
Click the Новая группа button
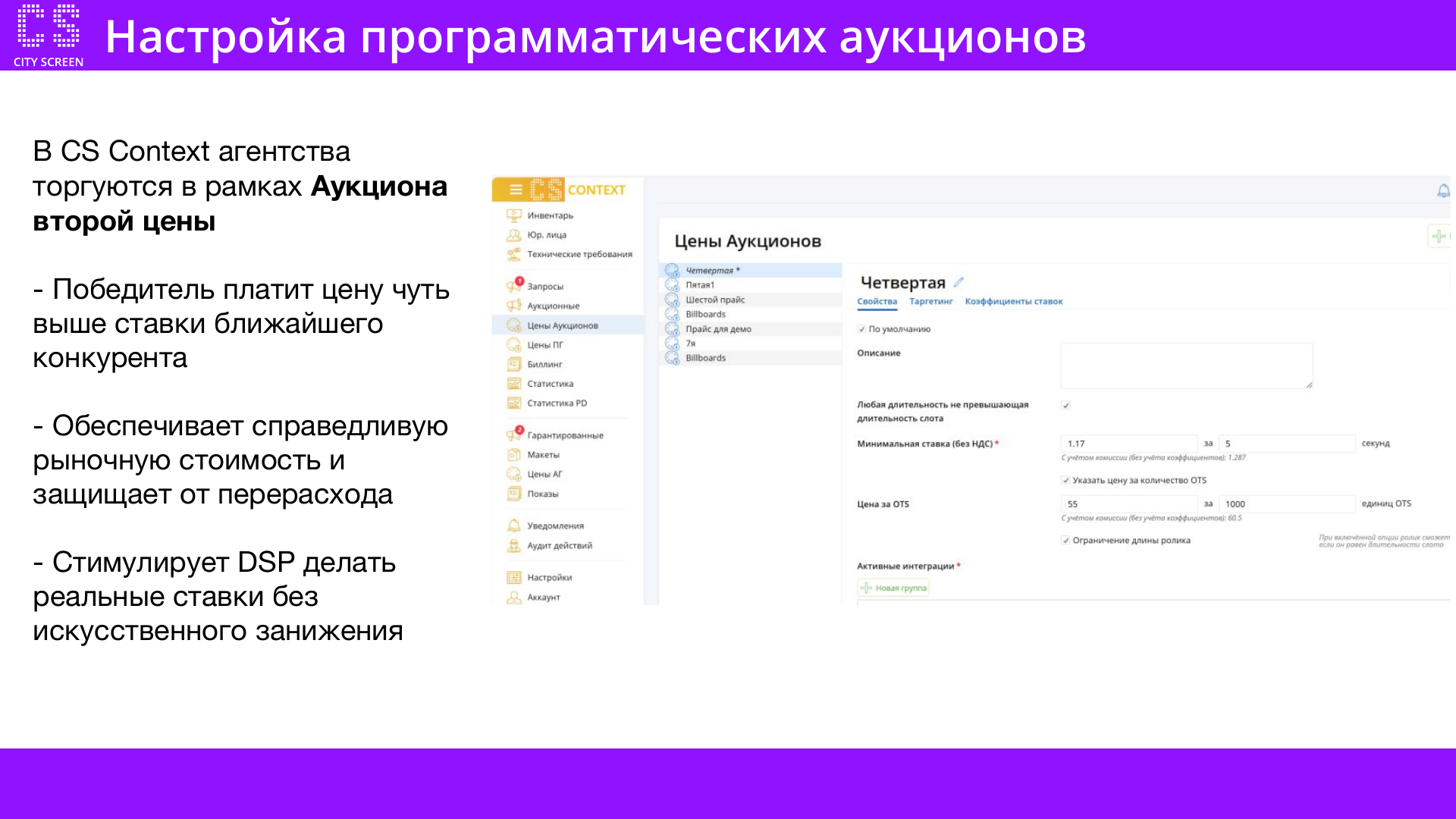893,588
